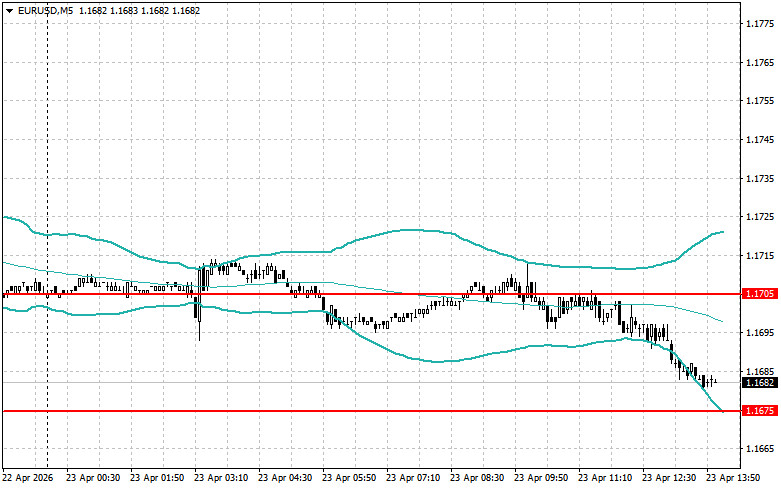Click the 1.1745 price scale value

[760, 139]
